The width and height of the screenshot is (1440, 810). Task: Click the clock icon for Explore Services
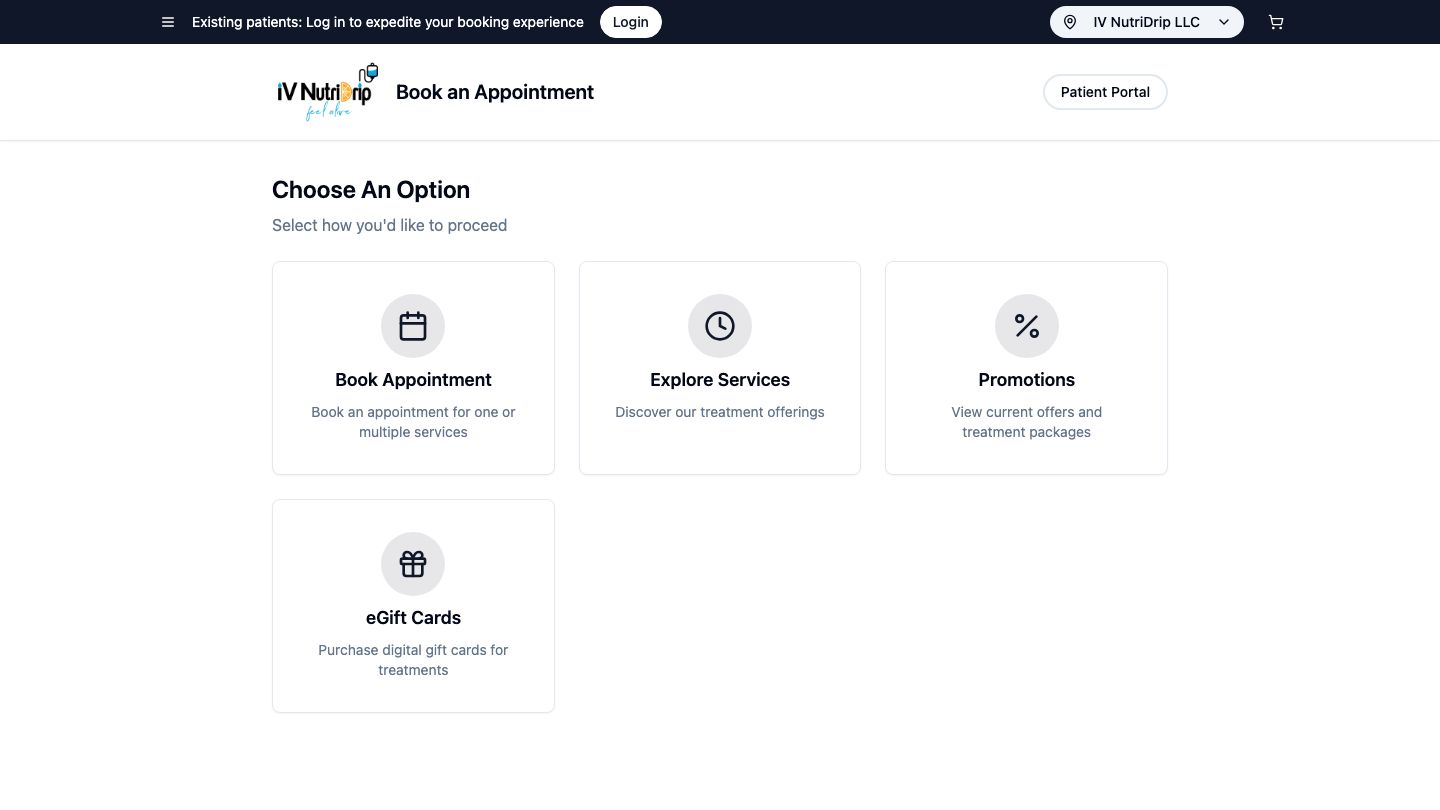[x=720, y=326]
